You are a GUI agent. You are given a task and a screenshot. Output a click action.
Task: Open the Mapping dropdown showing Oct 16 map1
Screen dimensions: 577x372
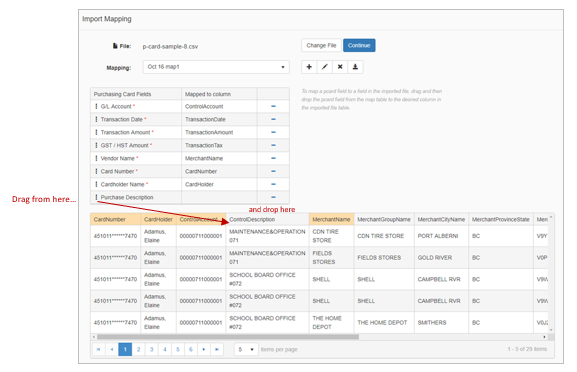coord(216,67)
